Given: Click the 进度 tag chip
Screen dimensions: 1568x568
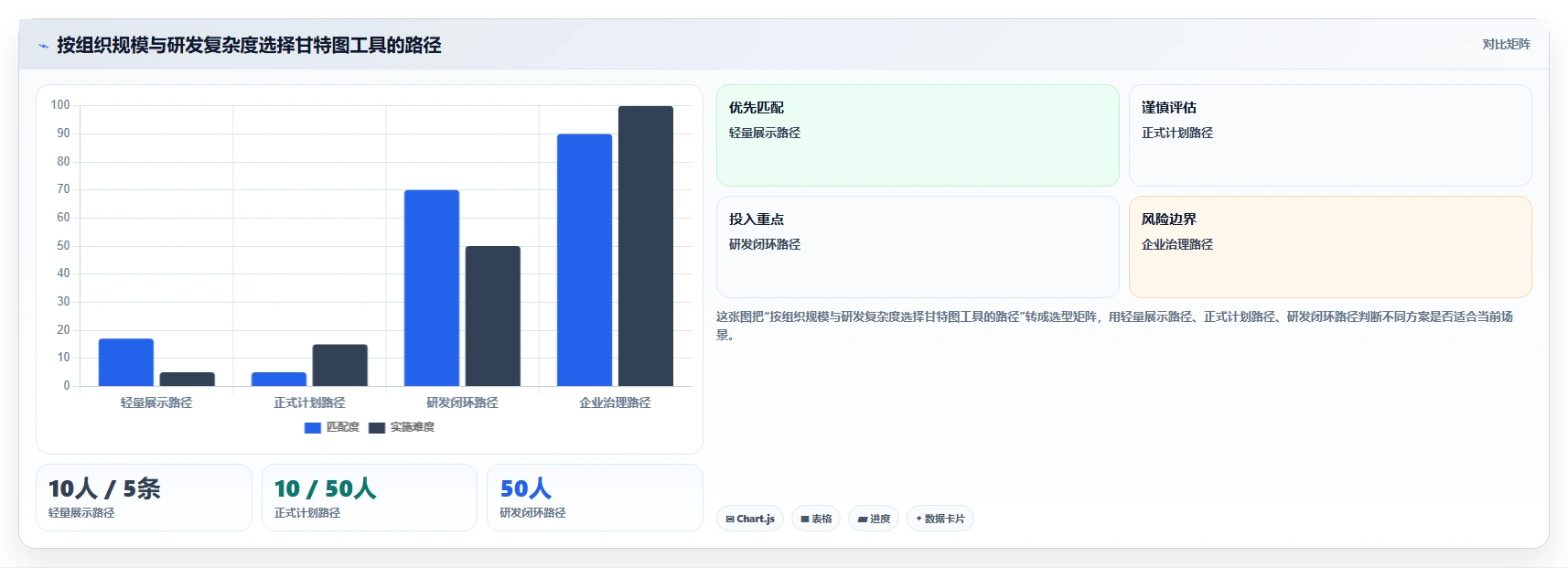Looking at the screenshot, I should [x=874, y=519].
